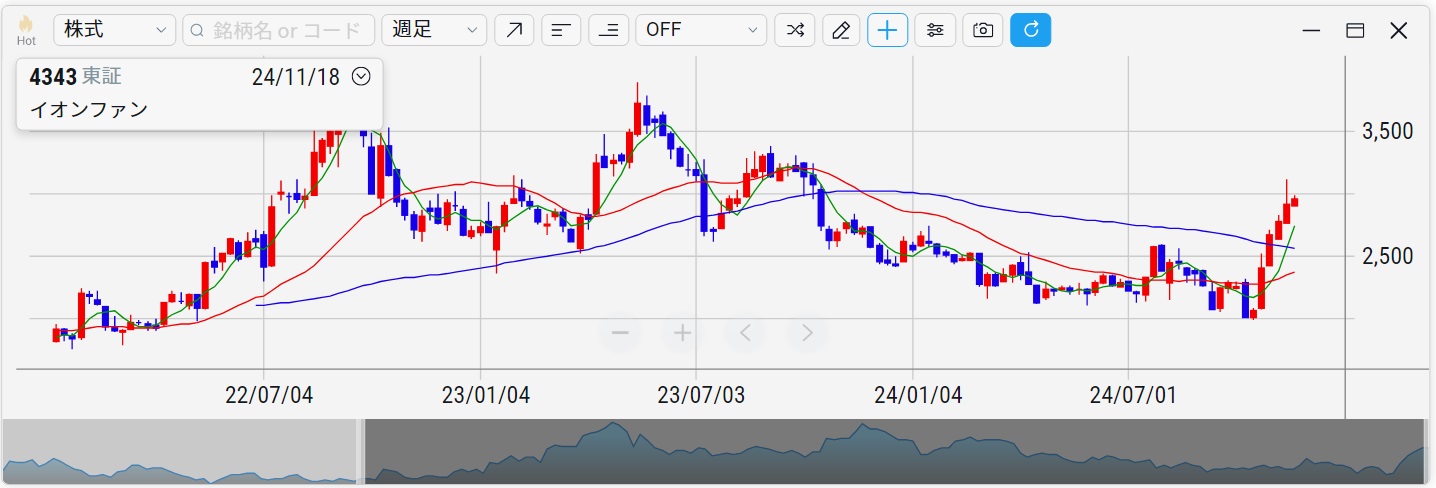Viewport: 1436px width, 488px height.
Task: Click the stock name イオンファン
Action: (89, 109)
